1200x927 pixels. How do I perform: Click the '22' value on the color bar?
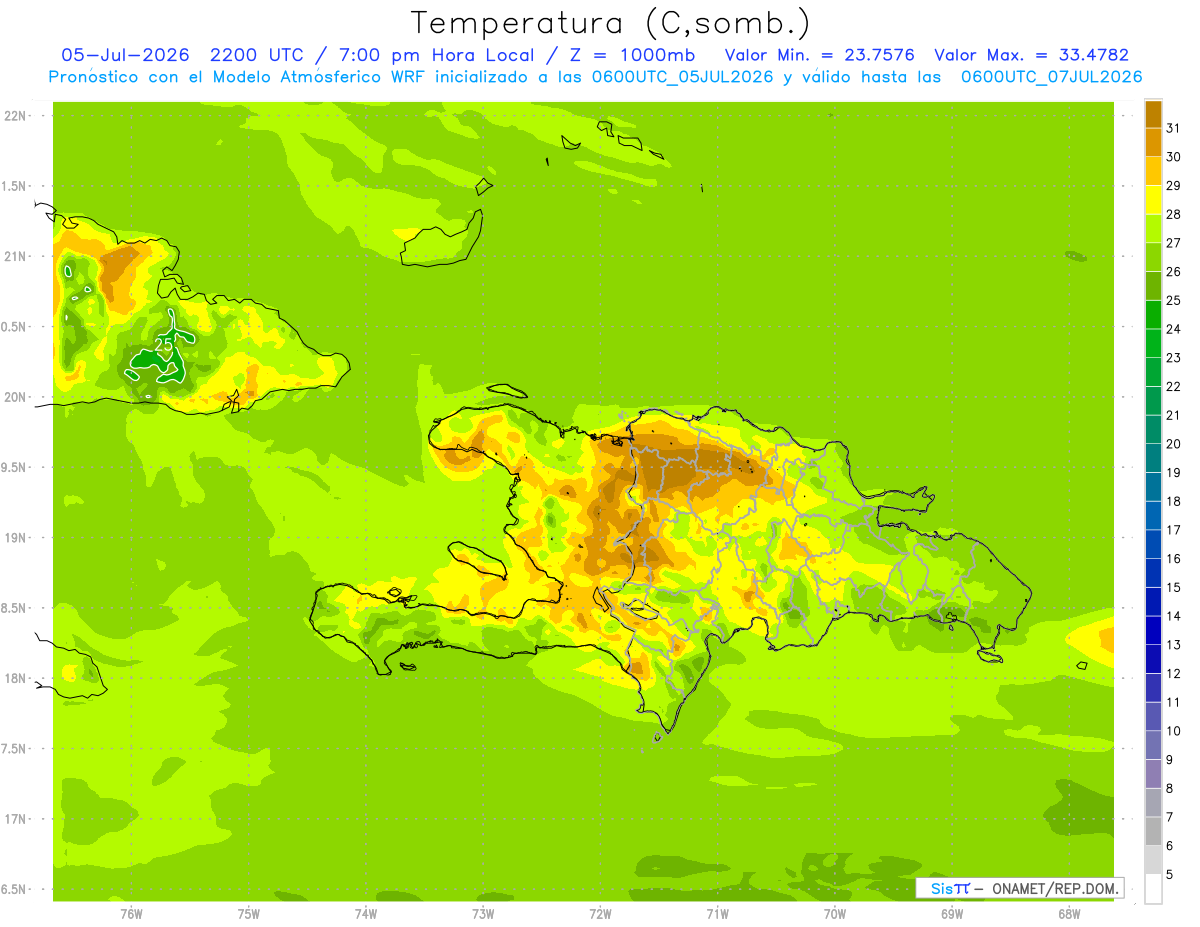click(1173, 386)
